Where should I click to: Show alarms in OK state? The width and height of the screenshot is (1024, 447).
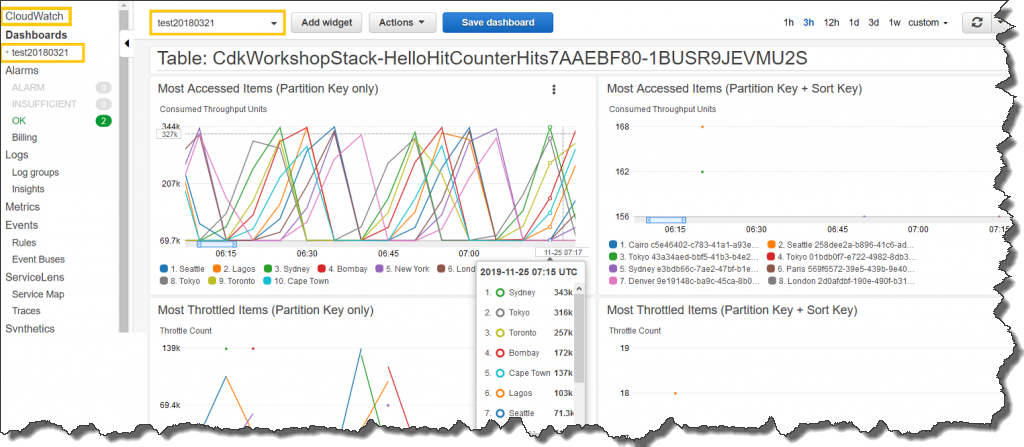[x=19, y=121]
